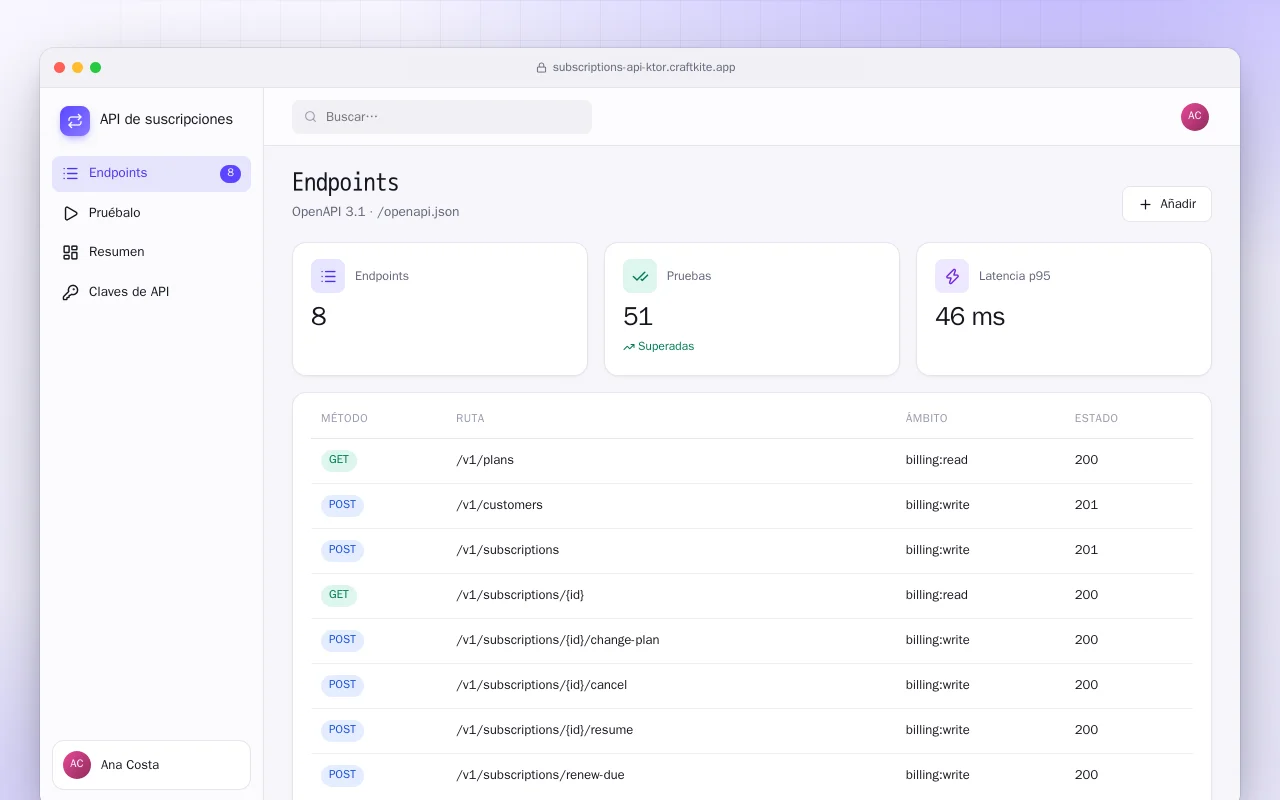Click the MÉTODO column header

click(344, 418)
